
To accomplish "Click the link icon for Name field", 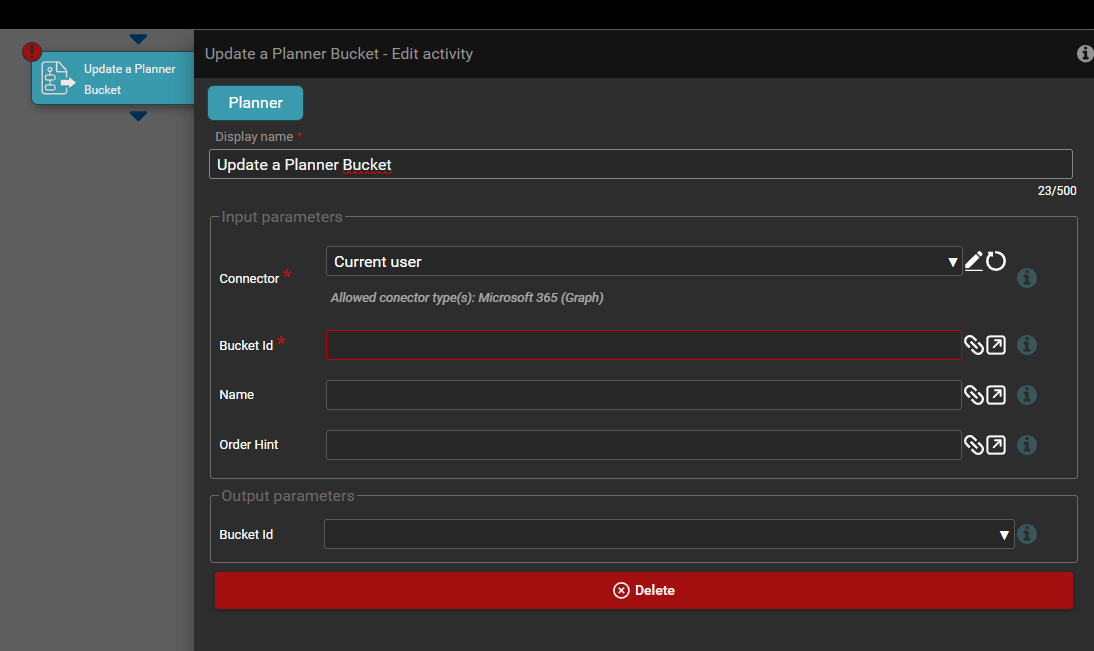I will point(974,395).
